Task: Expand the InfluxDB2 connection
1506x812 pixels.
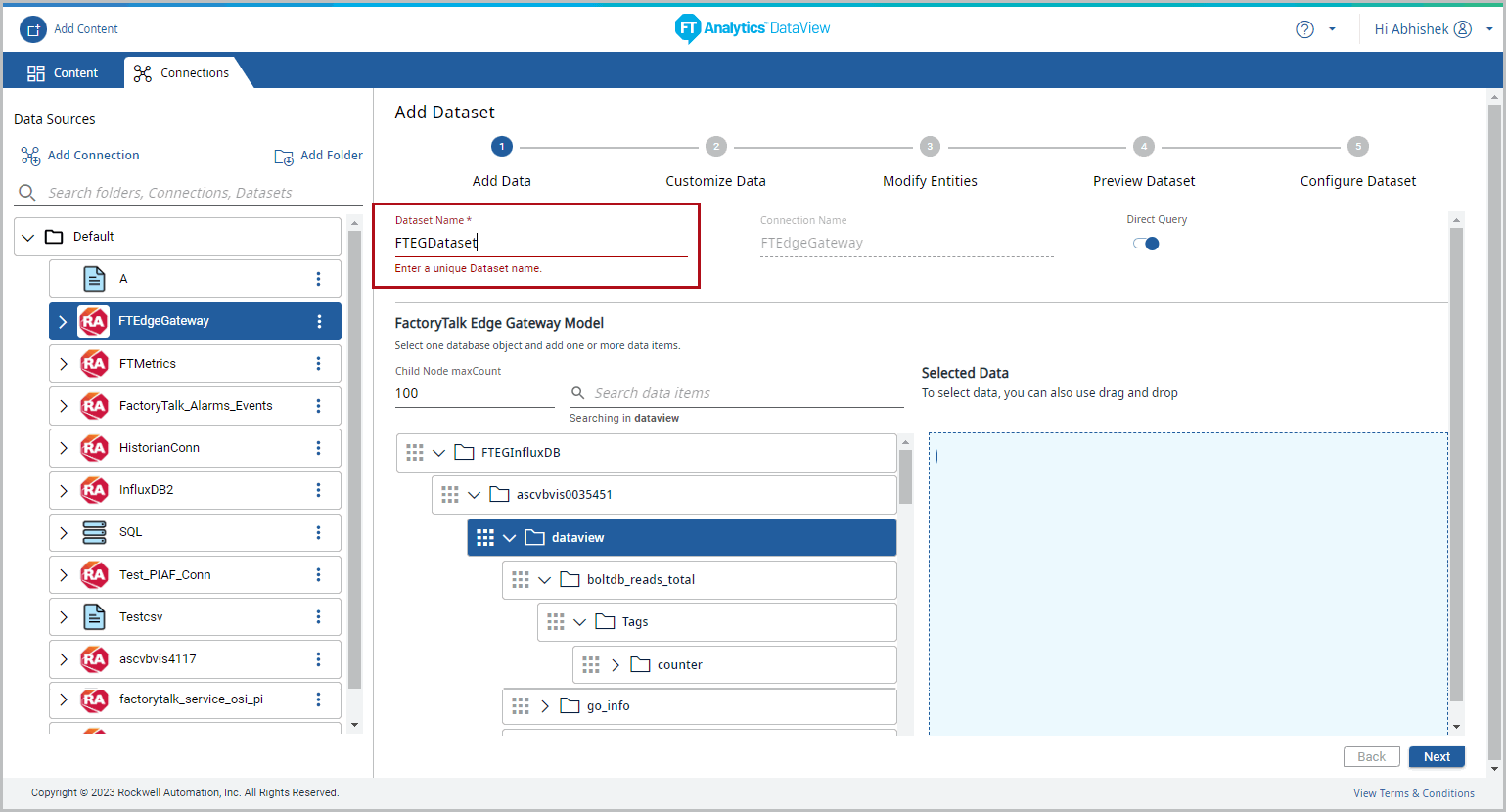Action: click(x=64, y=490)
